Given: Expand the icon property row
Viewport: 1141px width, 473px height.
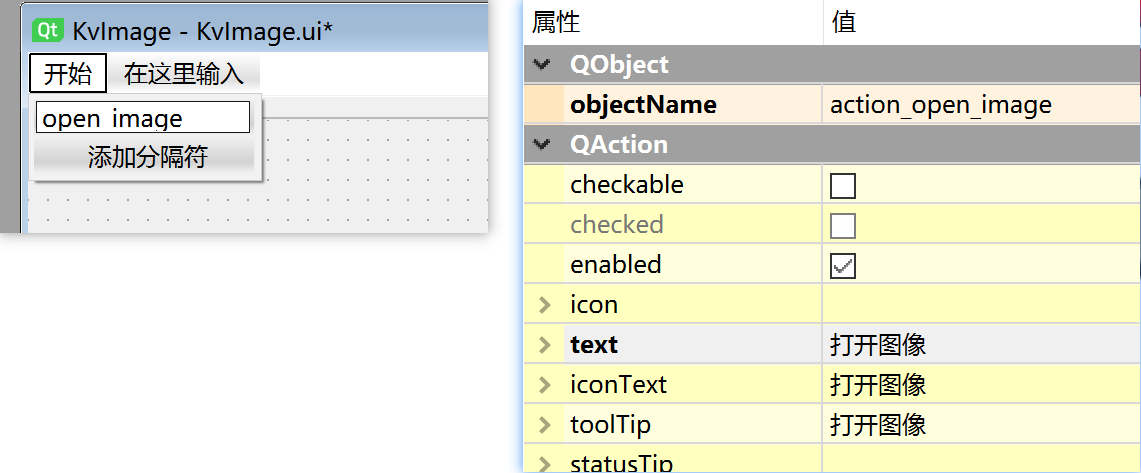Looking at the screenshot, I should [x=545, y=305].
